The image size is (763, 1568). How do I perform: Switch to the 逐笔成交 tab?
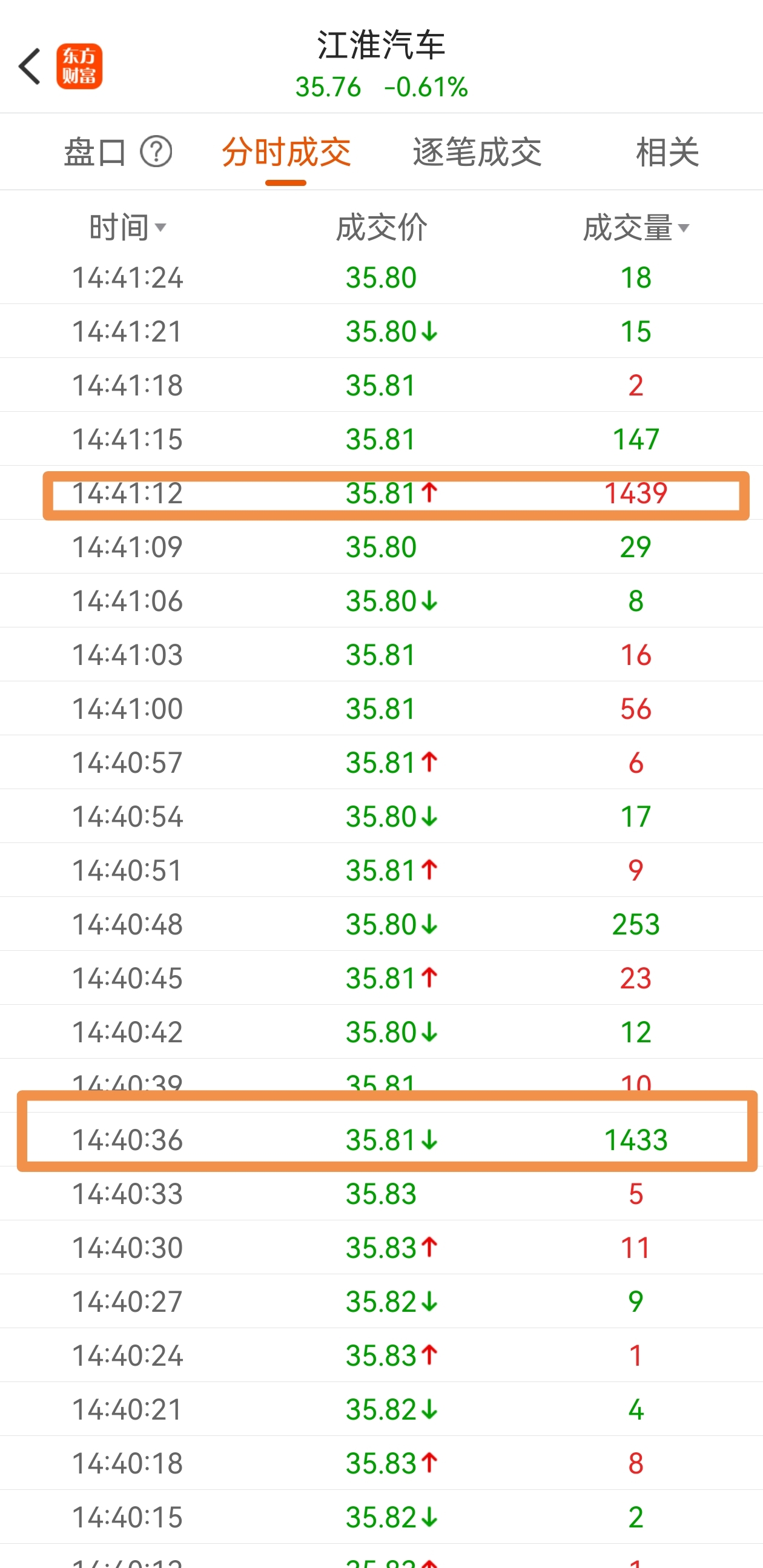tap(477, 151)
